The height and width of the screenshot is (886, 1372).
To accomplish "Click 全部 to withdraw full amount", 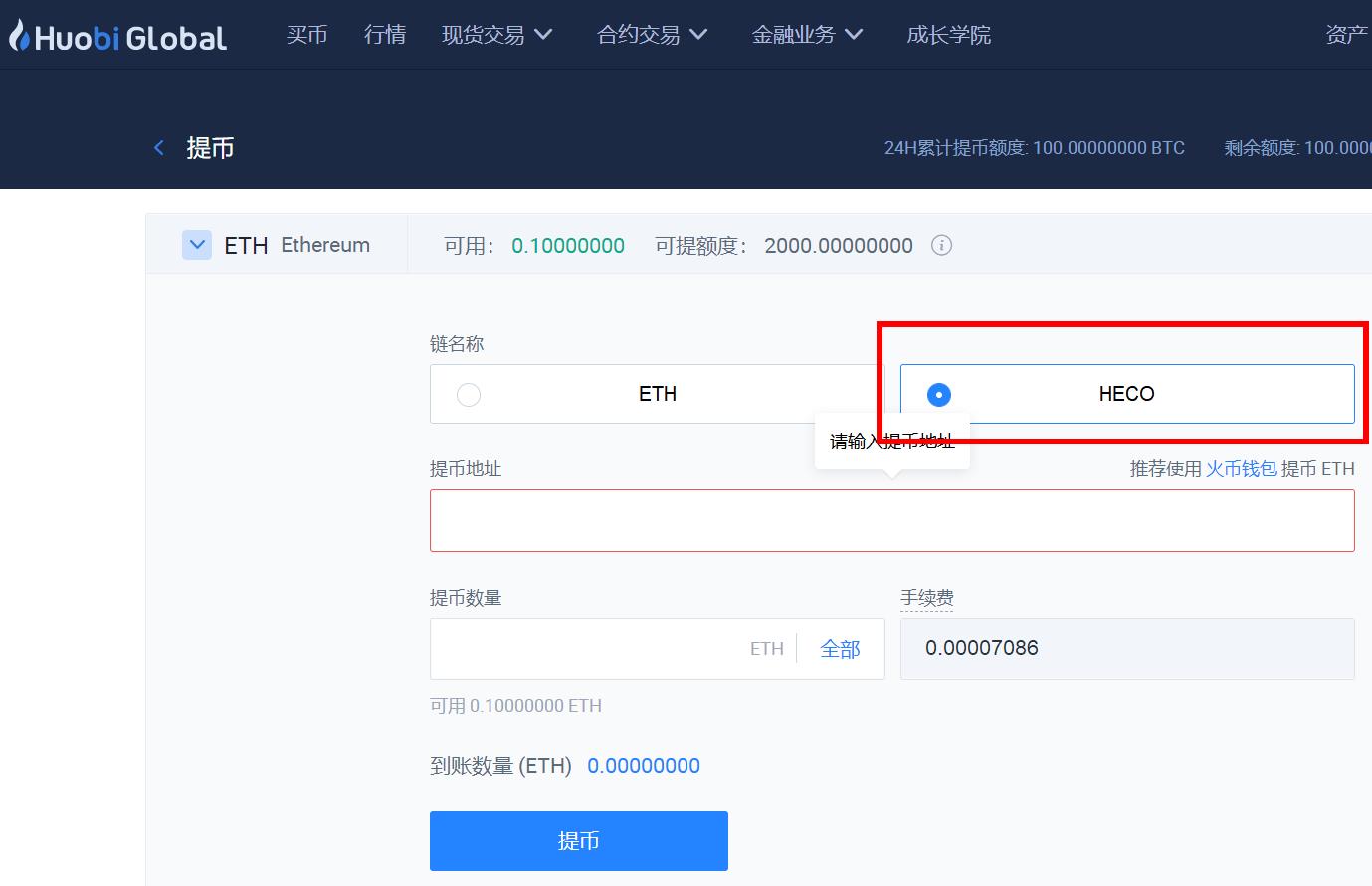I will [840, 649].
